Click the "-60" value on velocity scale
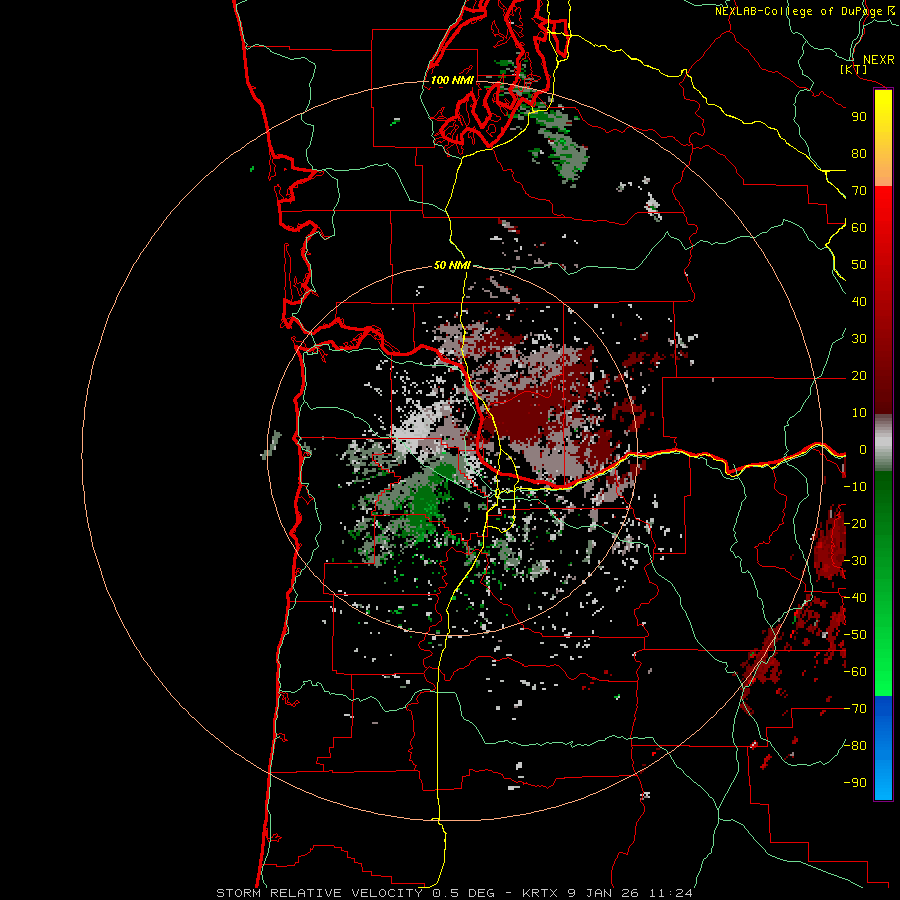Screen dimensions: 900x900 (855, 672)
